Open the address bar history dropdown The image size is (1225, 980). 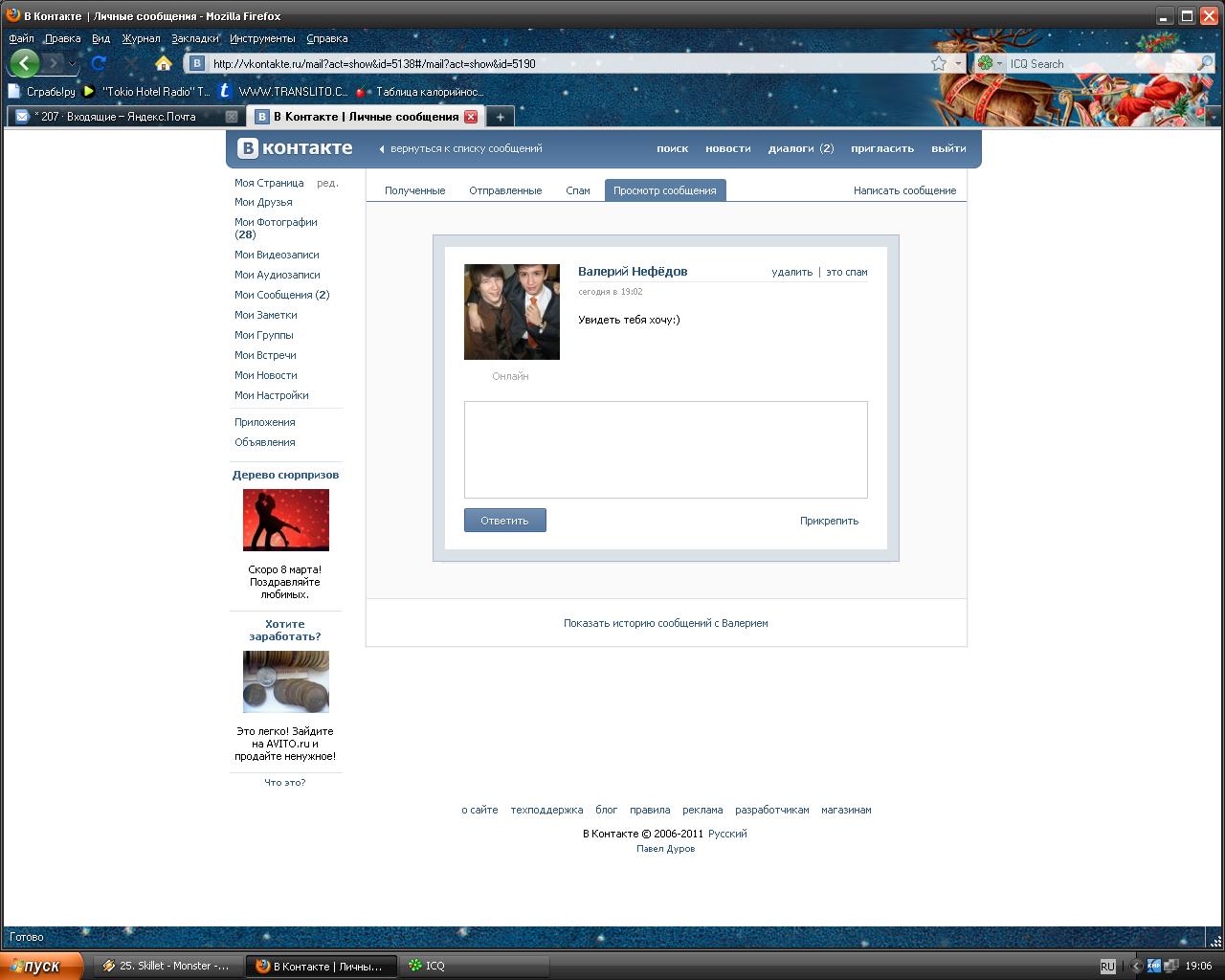(958, 63)
